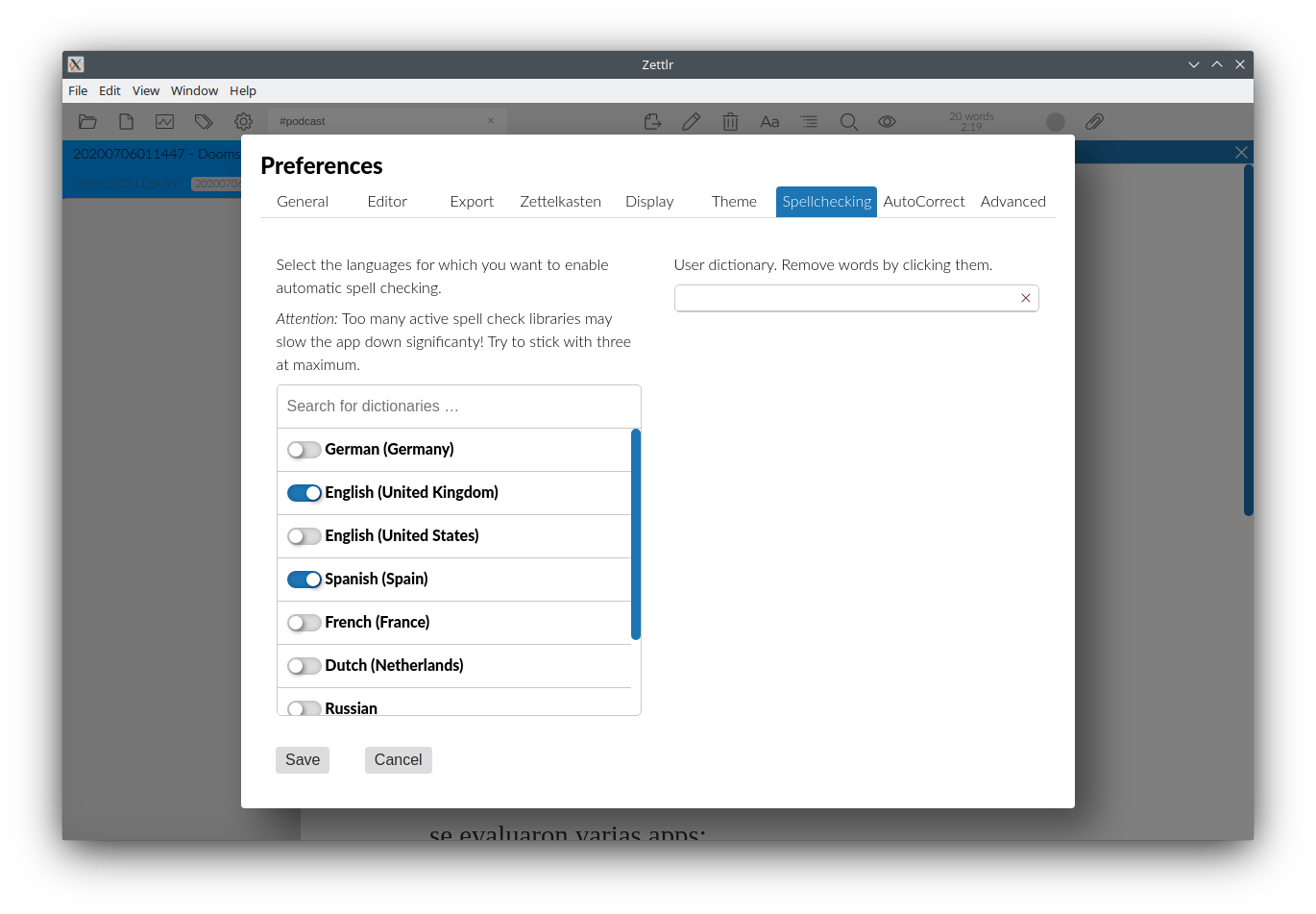Switch to the Theme tab
The width and height of the screenshot is (1316, 914).
pos(734,202)
